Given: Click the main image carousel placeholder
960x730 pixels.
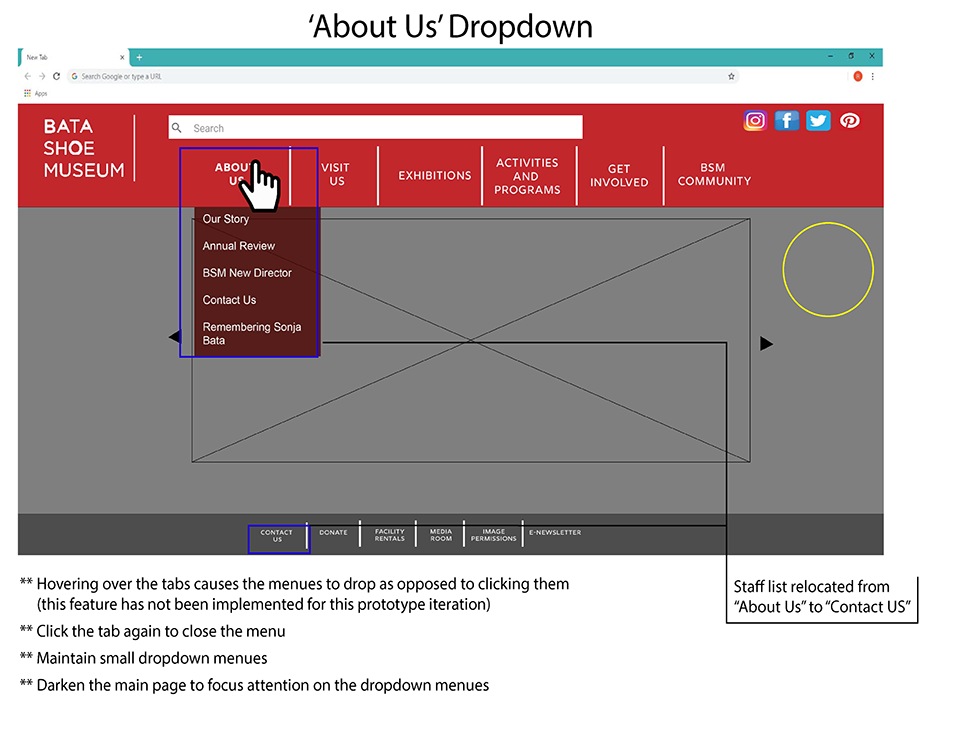Looking at the screenshot, I should tap(471, 341).
